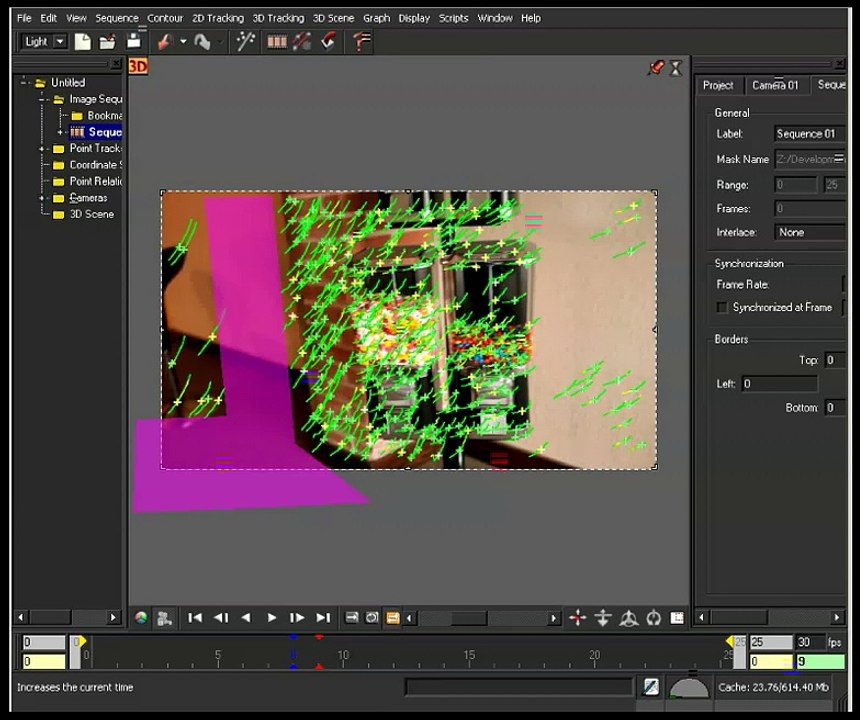This screenshot has height=720, width=860.
Task: Select the orbit view tool
Action: 629,619
